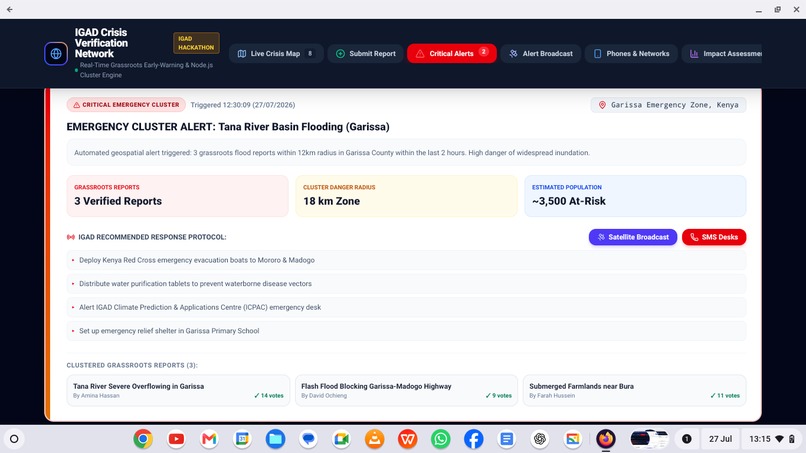Open YouTube from the shelf

click(176, 439)
